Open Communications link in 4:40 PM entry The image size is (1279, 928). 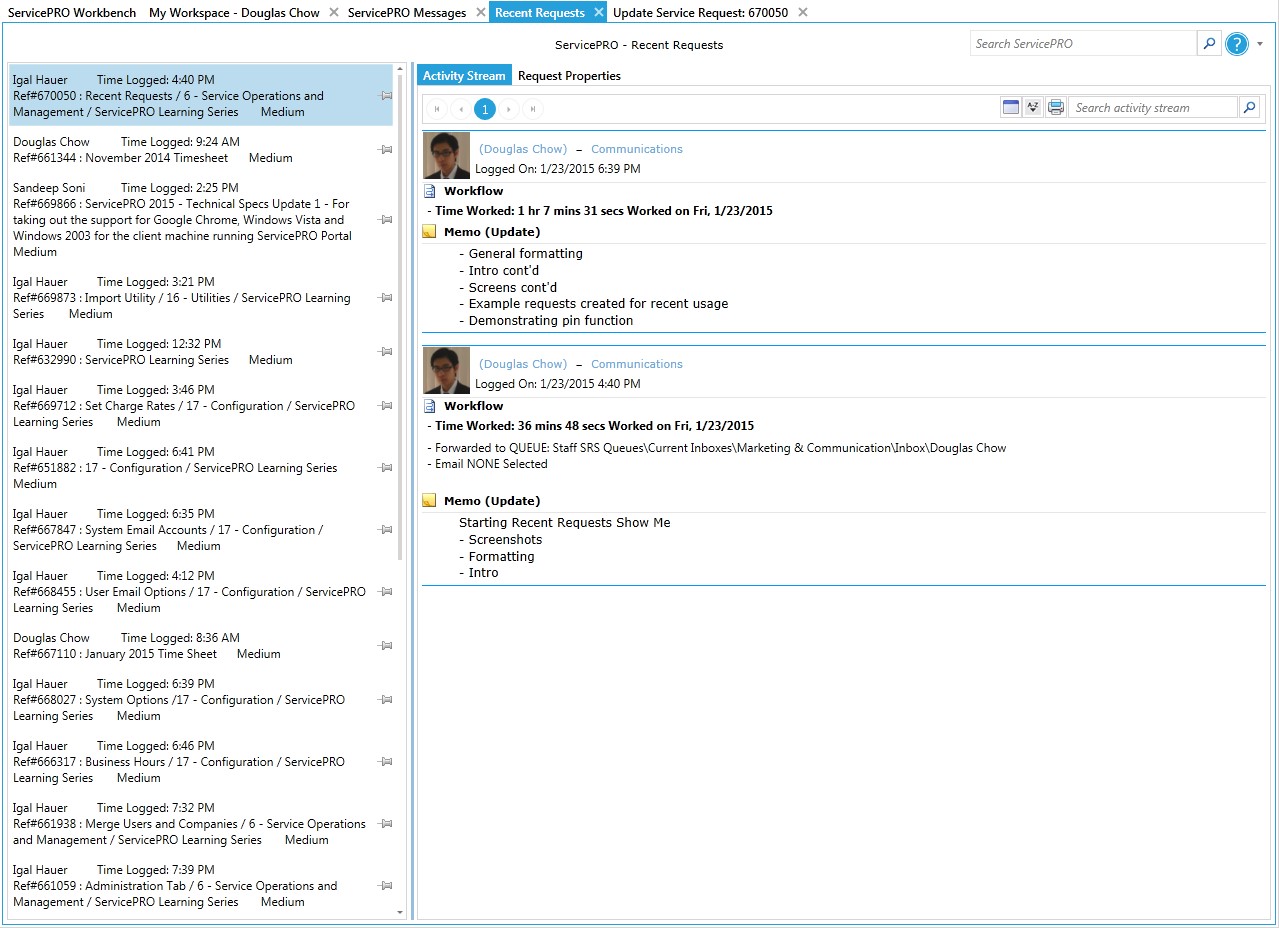click(x=637, y=364)
